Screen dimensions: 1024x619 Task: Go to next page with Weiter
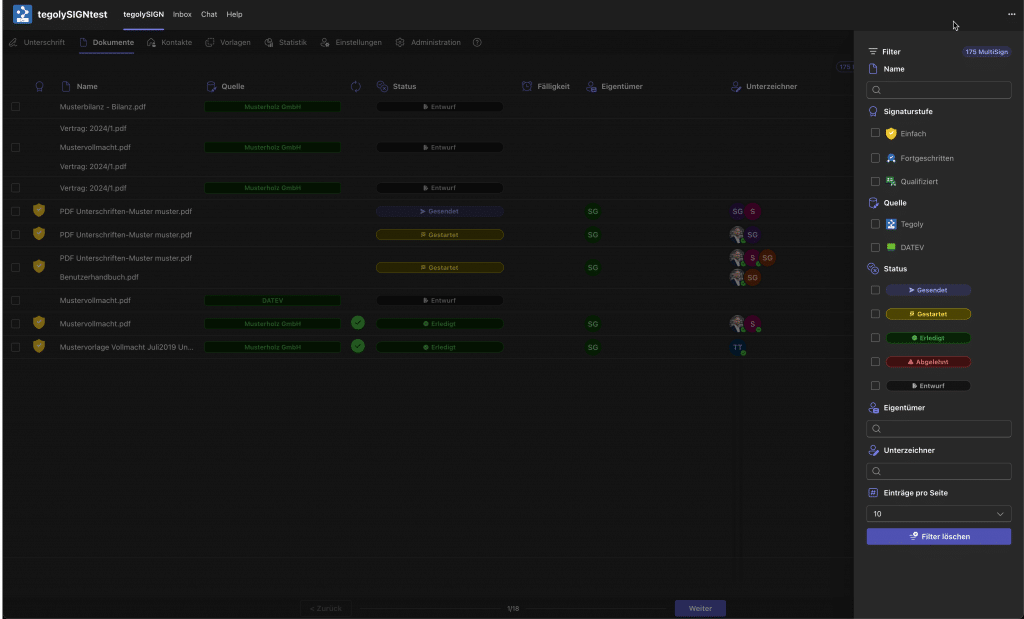[700, 608]
